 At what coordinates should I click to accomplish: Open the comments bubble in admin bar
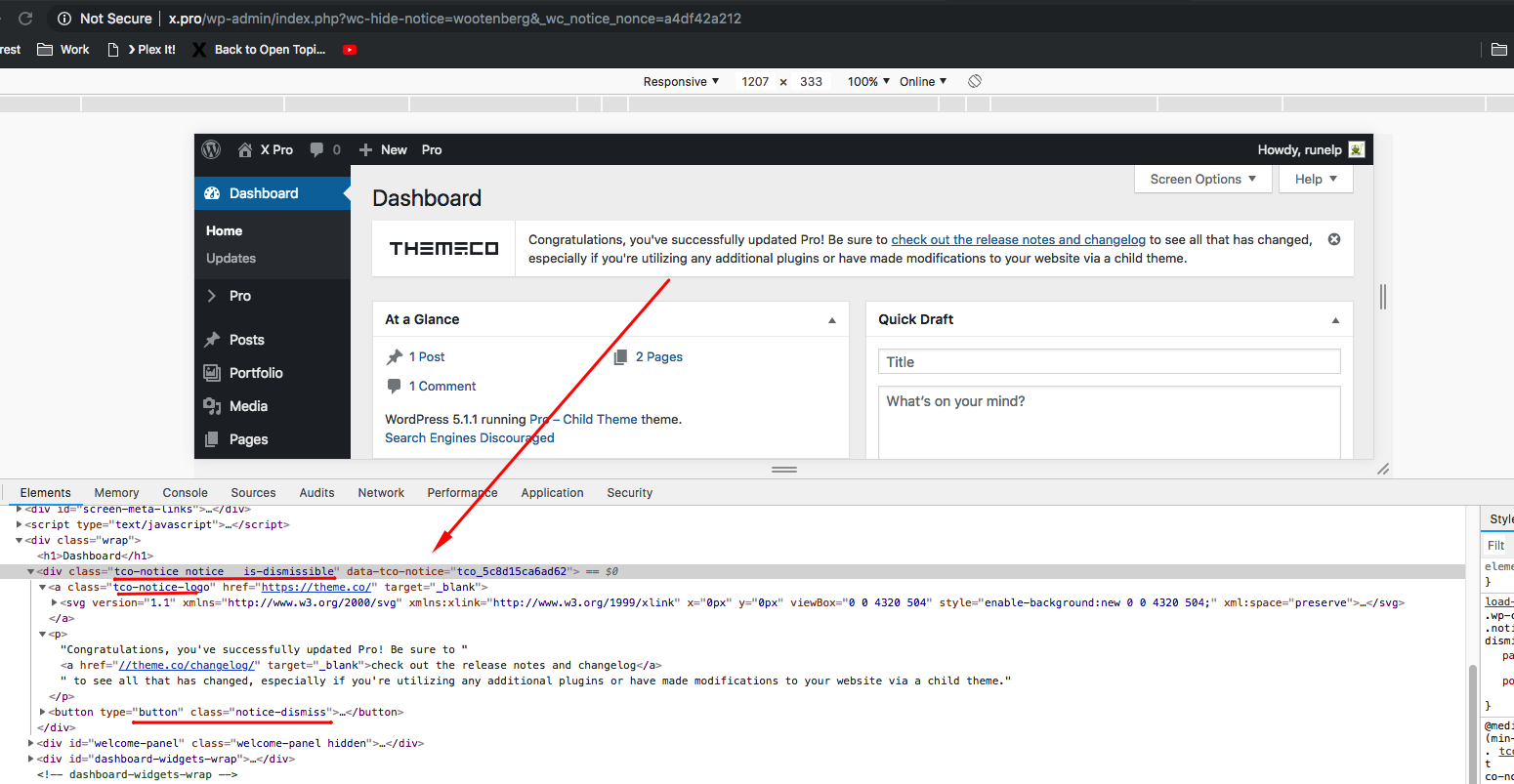pyautogui.click(x=316, y=149)
